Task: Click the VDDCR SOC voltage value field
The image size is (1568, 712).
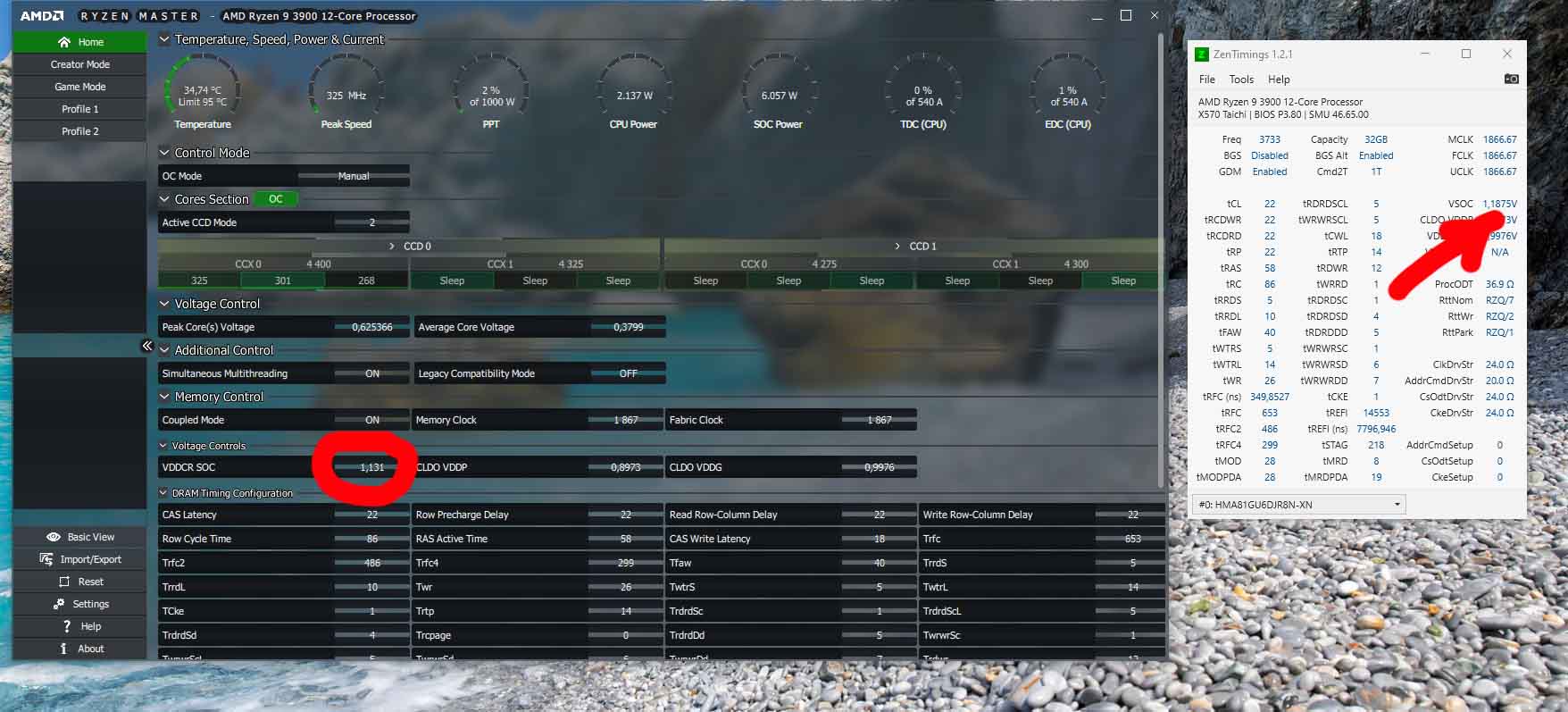Action: (x=372, y=467)
